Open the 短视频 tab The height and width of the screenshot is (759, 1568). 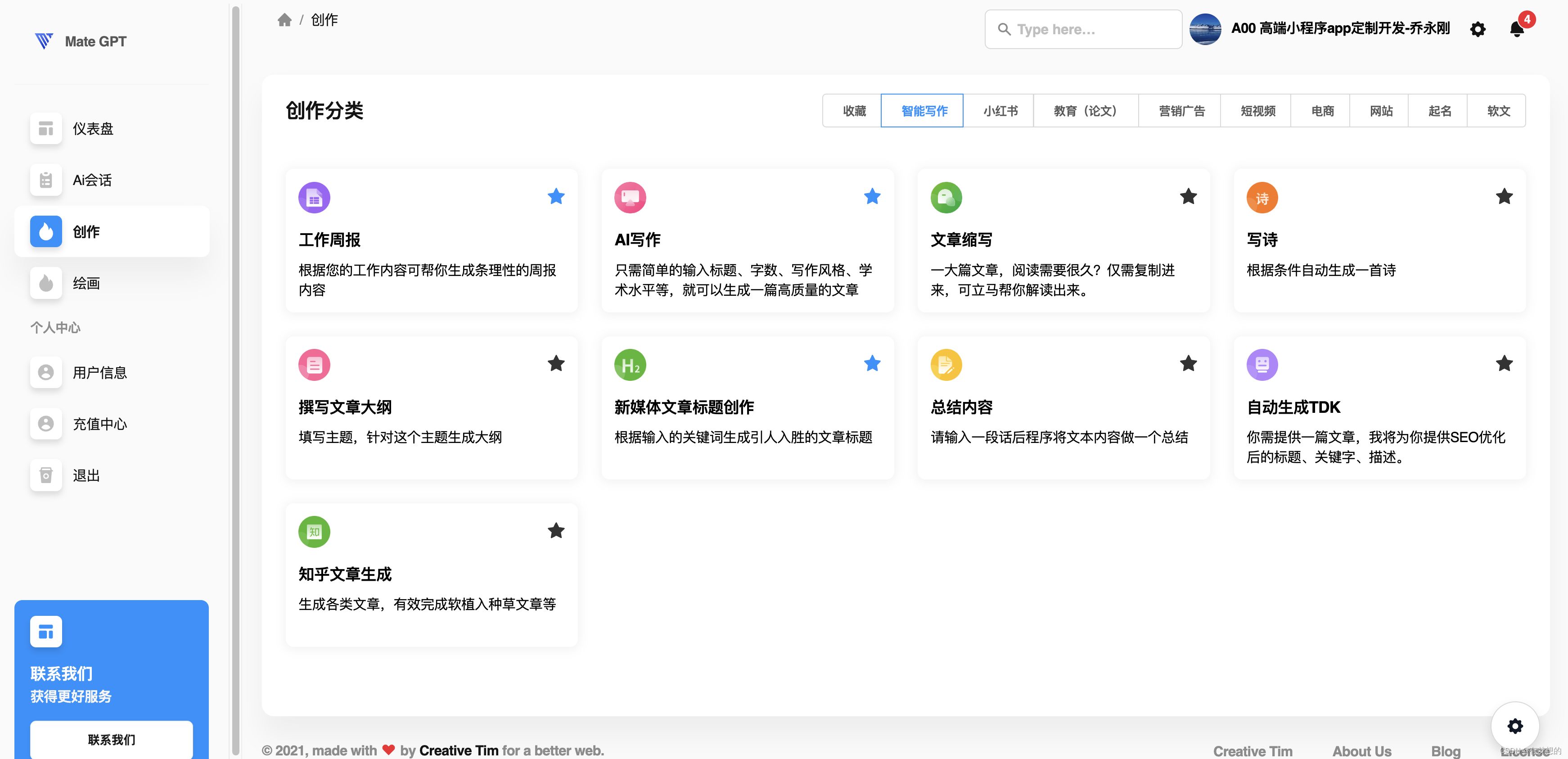tap(1256, 111)
